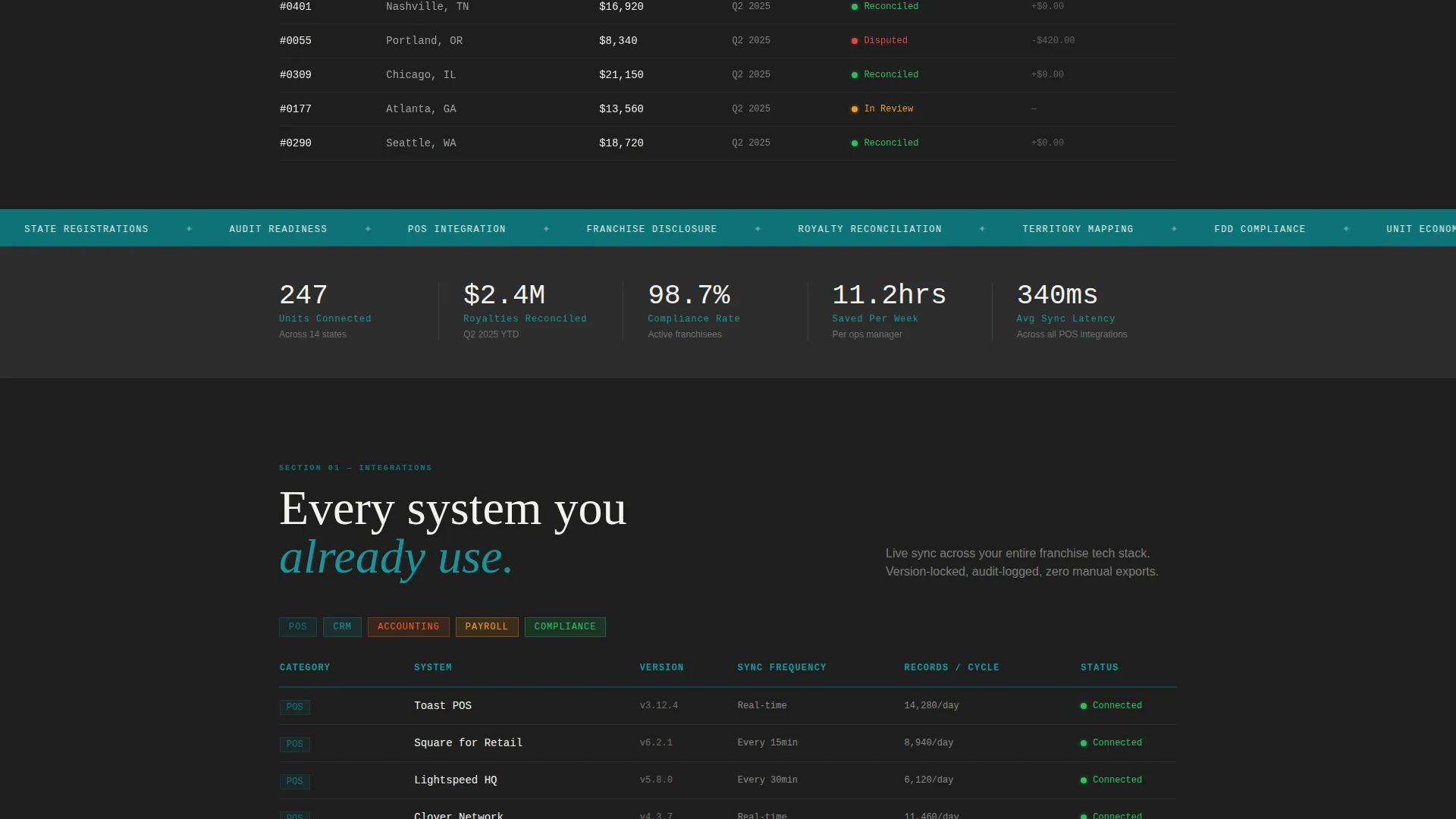Sort by the SYSTEM column header
1456x819 pixels.
click(x=433, y=667)
